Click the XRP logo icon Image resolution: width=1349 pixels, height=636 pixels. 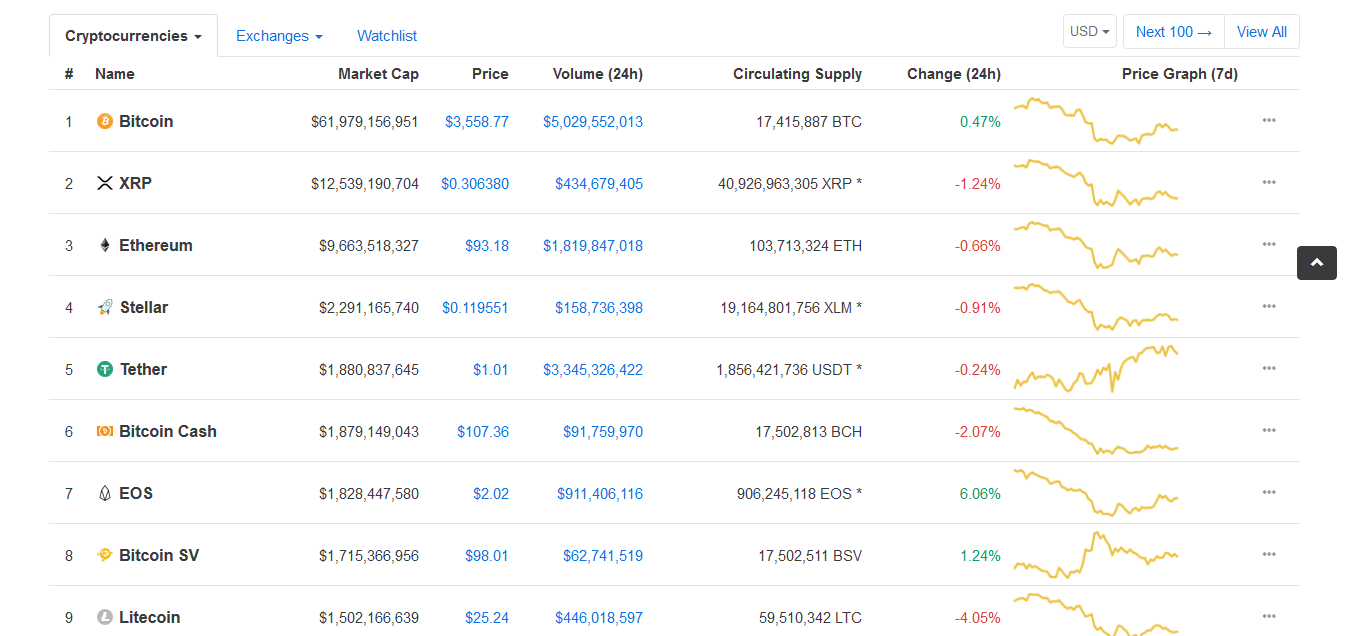coord(105,183)
